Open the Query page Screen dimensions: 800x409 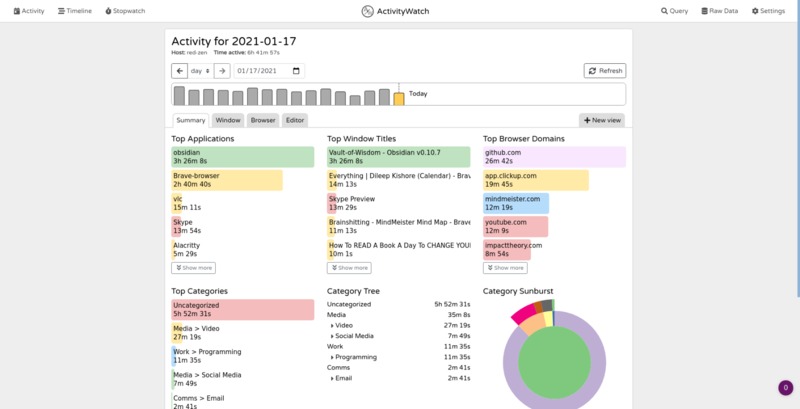(674, 11)
